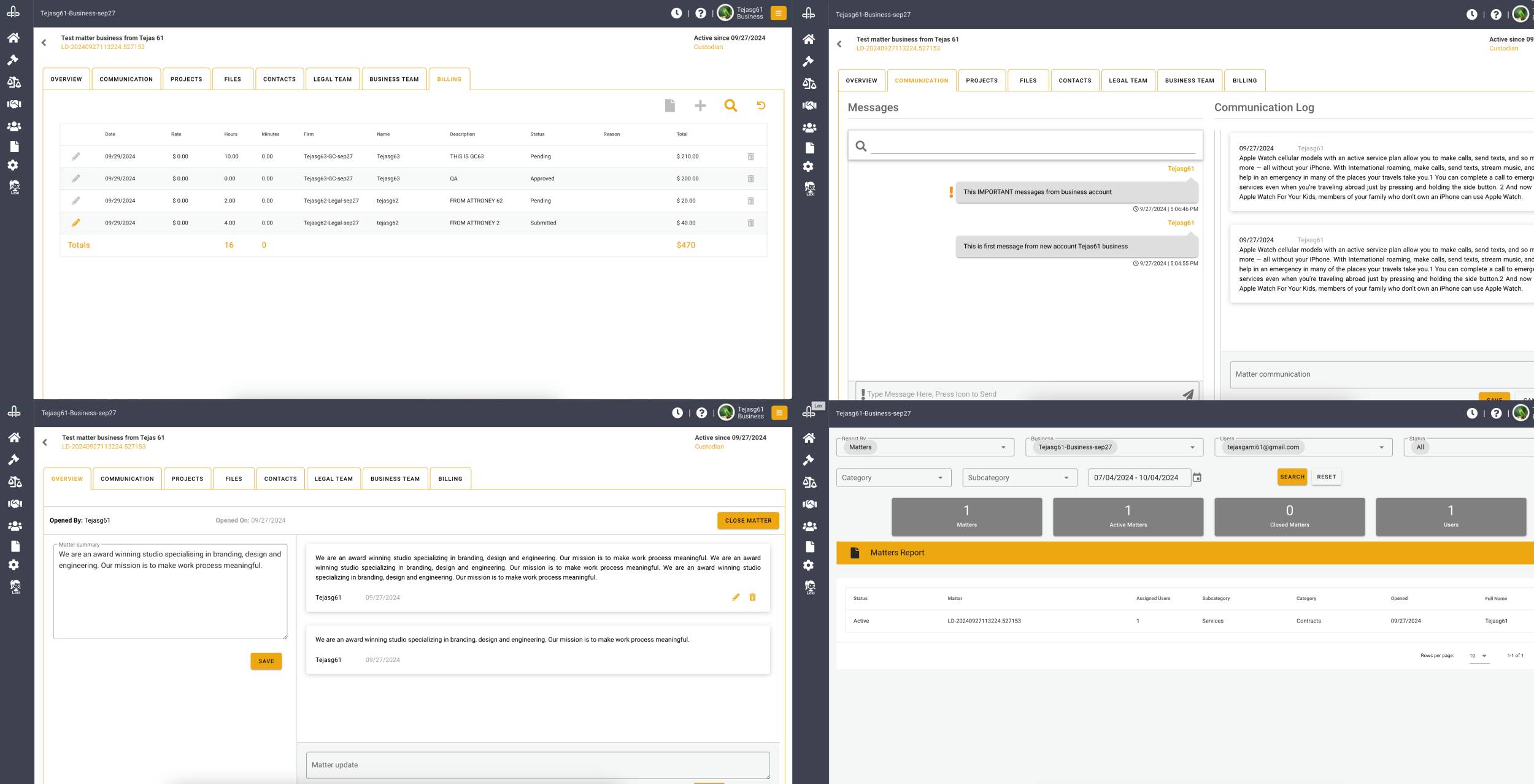
Task: Expand the Users dropdown showing tejasgami61@gmail.com
Action: [1303, 447]
